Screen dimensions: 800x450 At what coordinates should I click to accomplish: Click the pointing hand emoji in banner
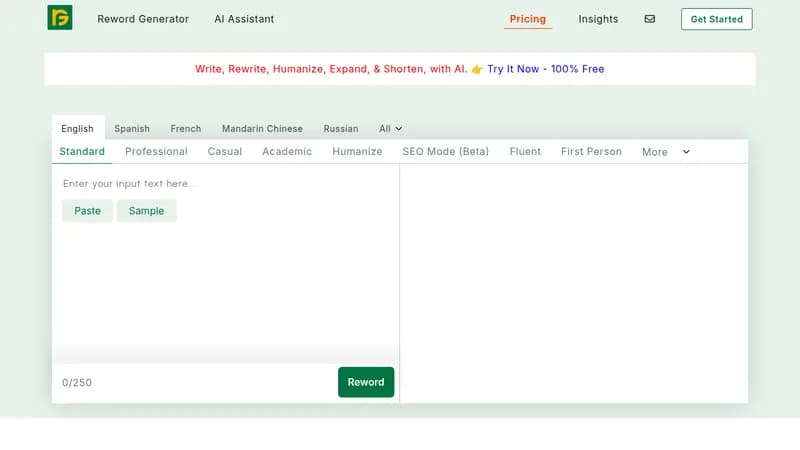477,69
